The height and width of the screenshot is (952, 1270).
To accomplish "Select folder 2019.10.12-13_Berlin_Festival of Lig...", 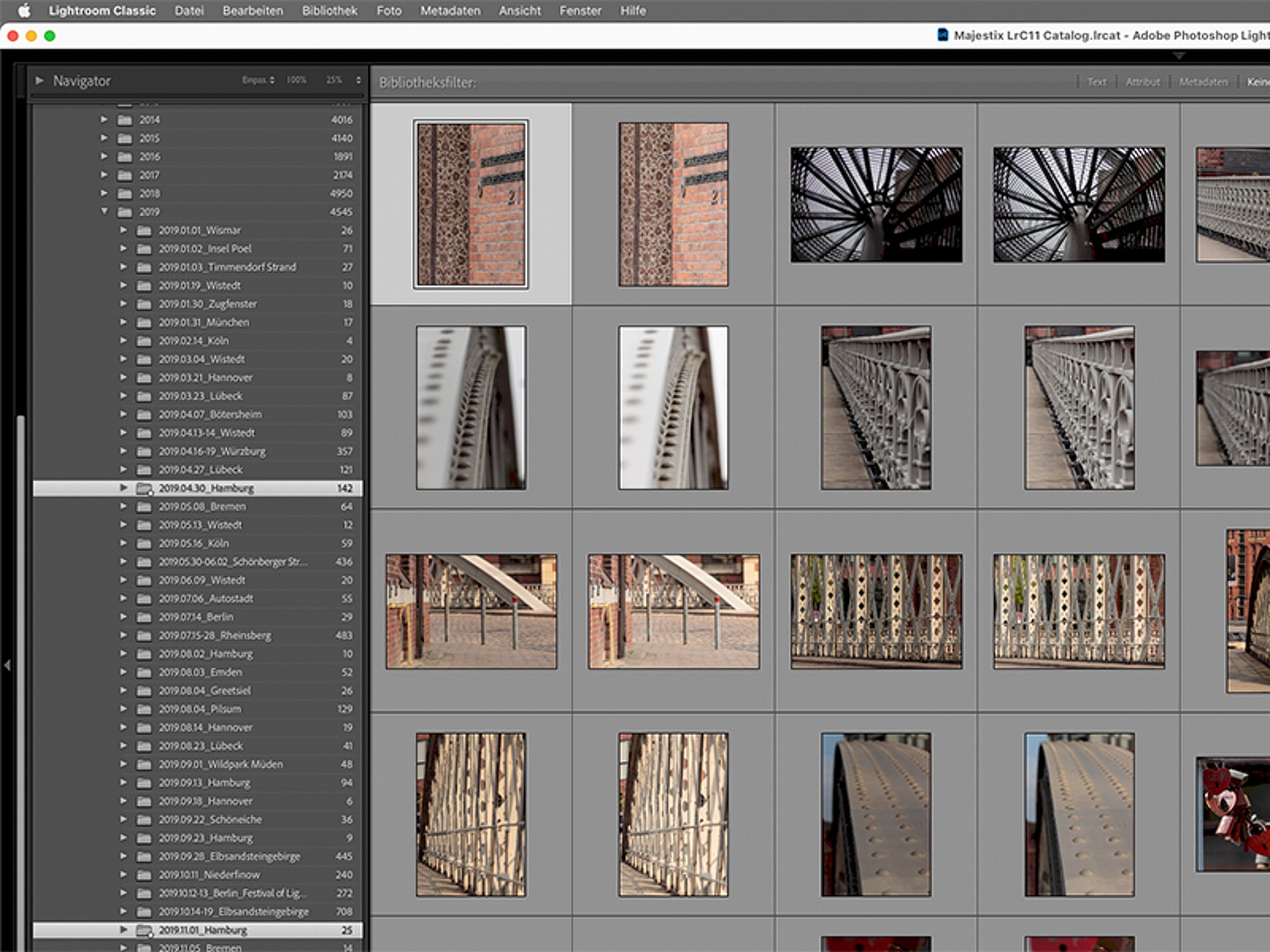I will click(197, 893).
